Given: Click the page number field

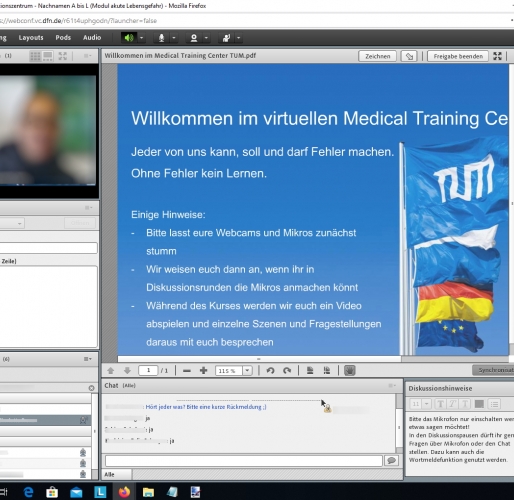Looking at the screenshot, I should [x=148, y=370].
